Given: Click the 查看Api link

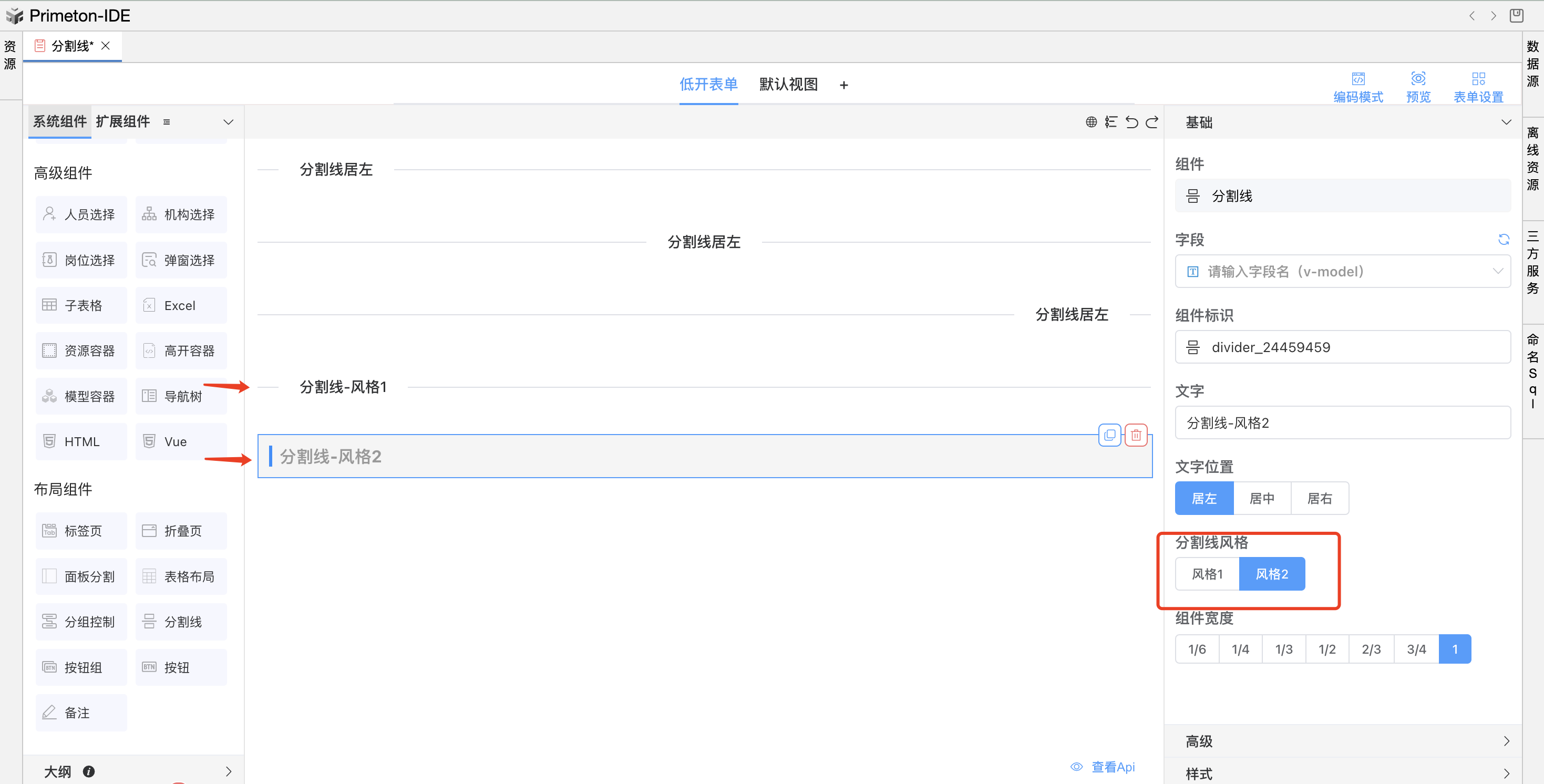Looking at the screenshot, I should click(1113, 767).
